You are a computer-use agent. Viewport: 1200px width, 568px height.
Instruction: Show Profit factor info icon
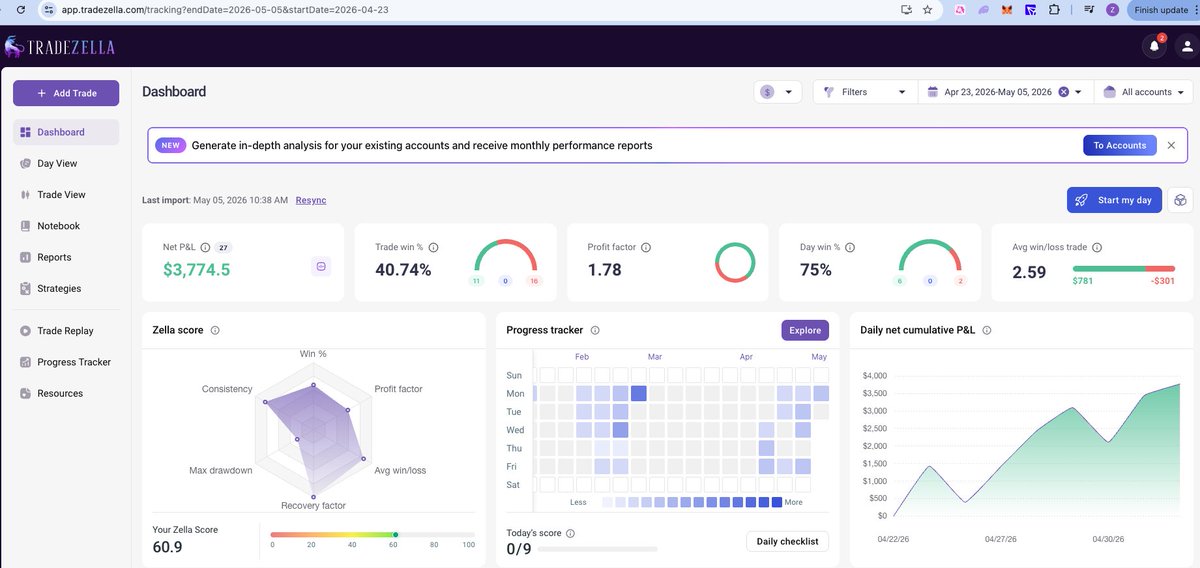click(645, 247)
